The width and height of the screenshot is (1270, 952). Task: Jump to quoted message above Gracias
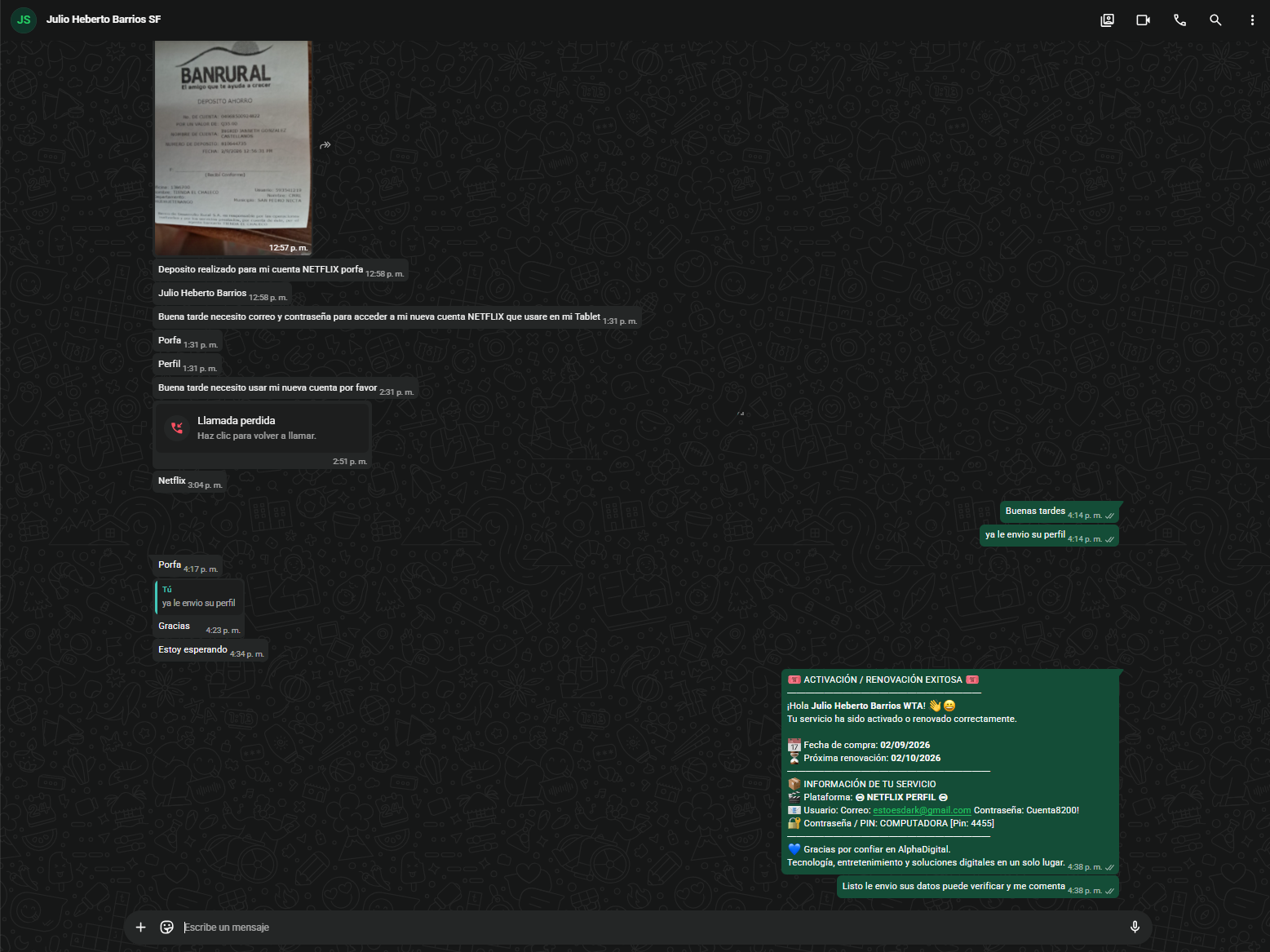199,596
